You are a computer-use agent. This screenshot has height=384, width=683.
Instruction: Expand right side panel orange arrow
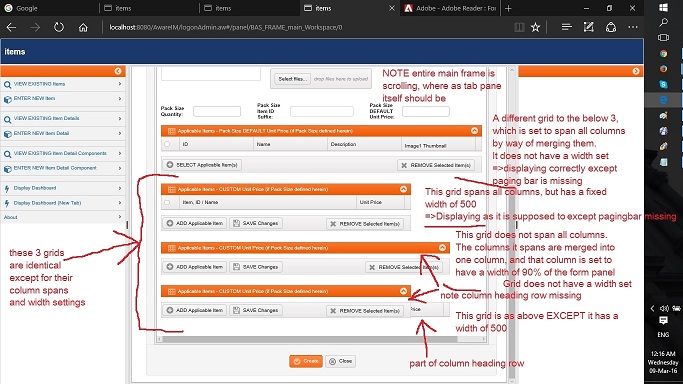click(636, 71)
